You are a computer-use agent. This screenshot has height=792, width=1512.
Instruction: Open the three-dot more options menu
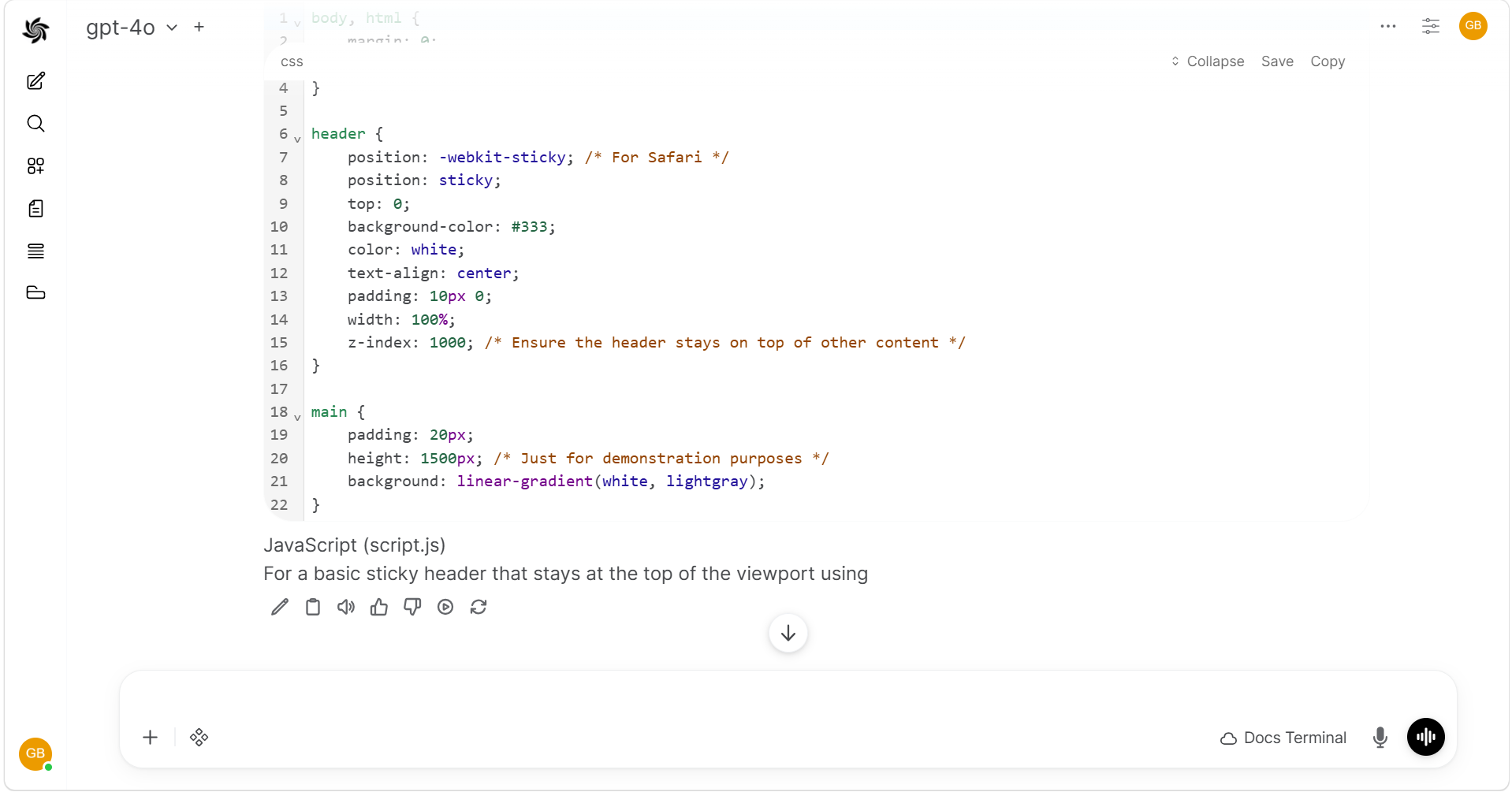tap(1388, 26)
